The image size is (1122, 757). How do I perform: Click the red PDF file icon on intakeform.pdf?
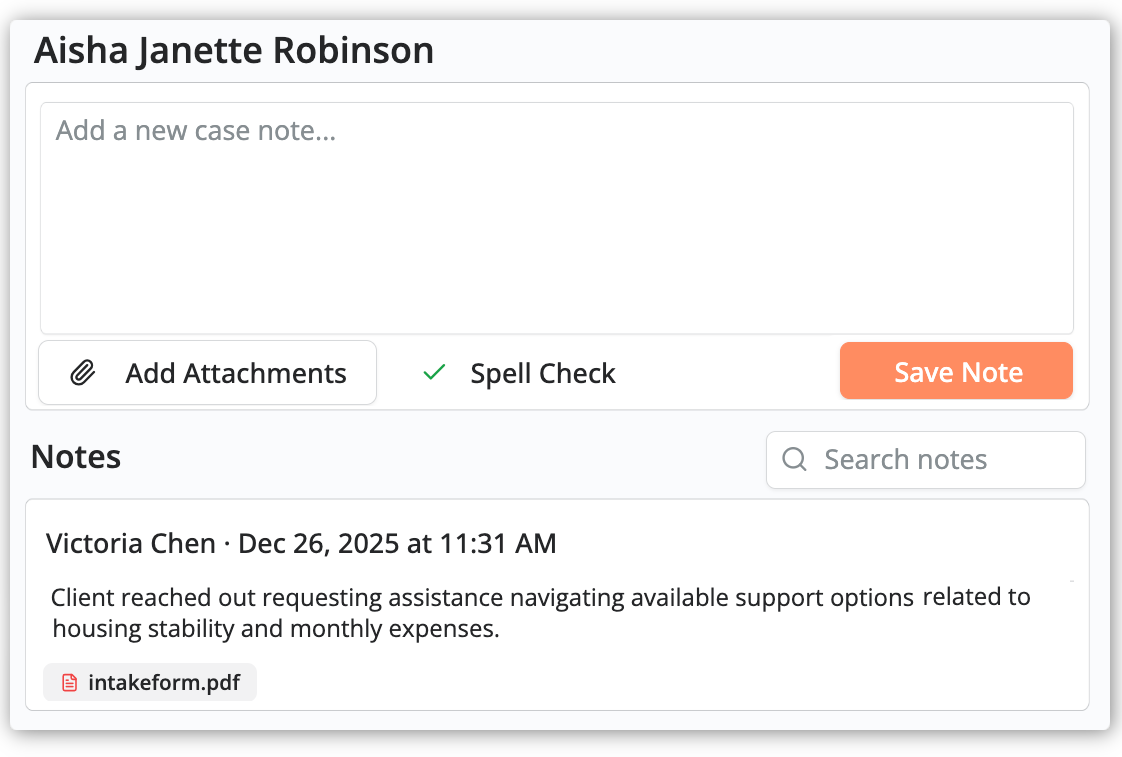[68, 681]
